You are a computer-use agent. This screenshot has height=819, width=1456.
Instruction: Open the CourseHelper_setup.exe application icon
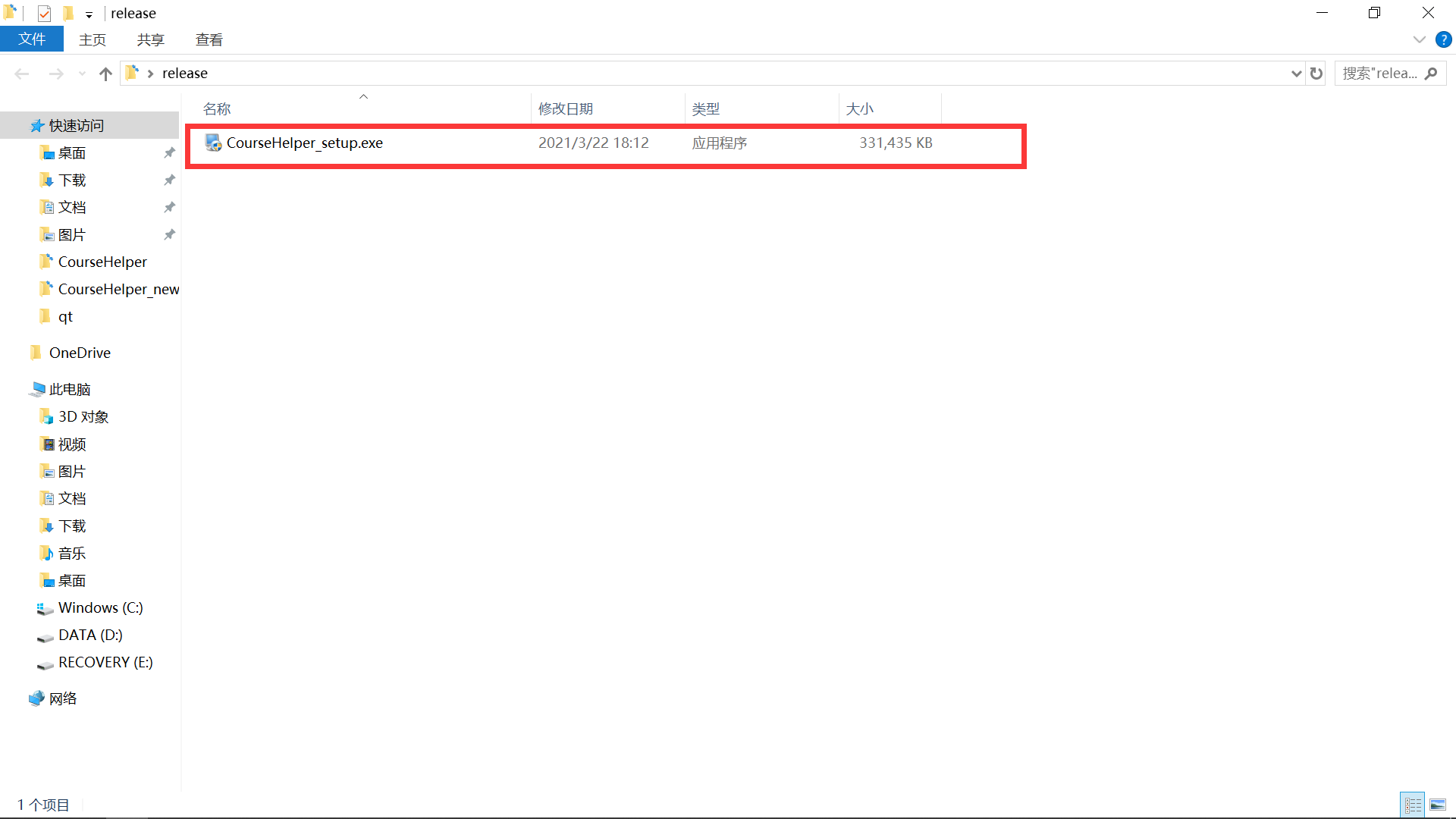click(x=213, y=143)
